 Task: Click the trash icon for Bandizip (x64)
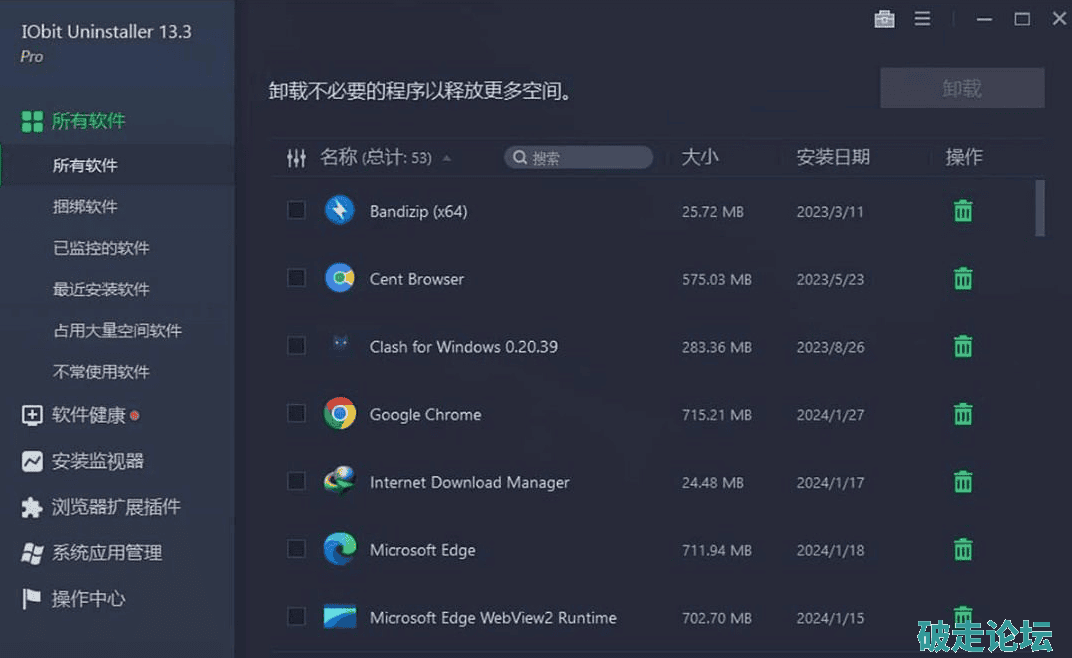[962, 211]
